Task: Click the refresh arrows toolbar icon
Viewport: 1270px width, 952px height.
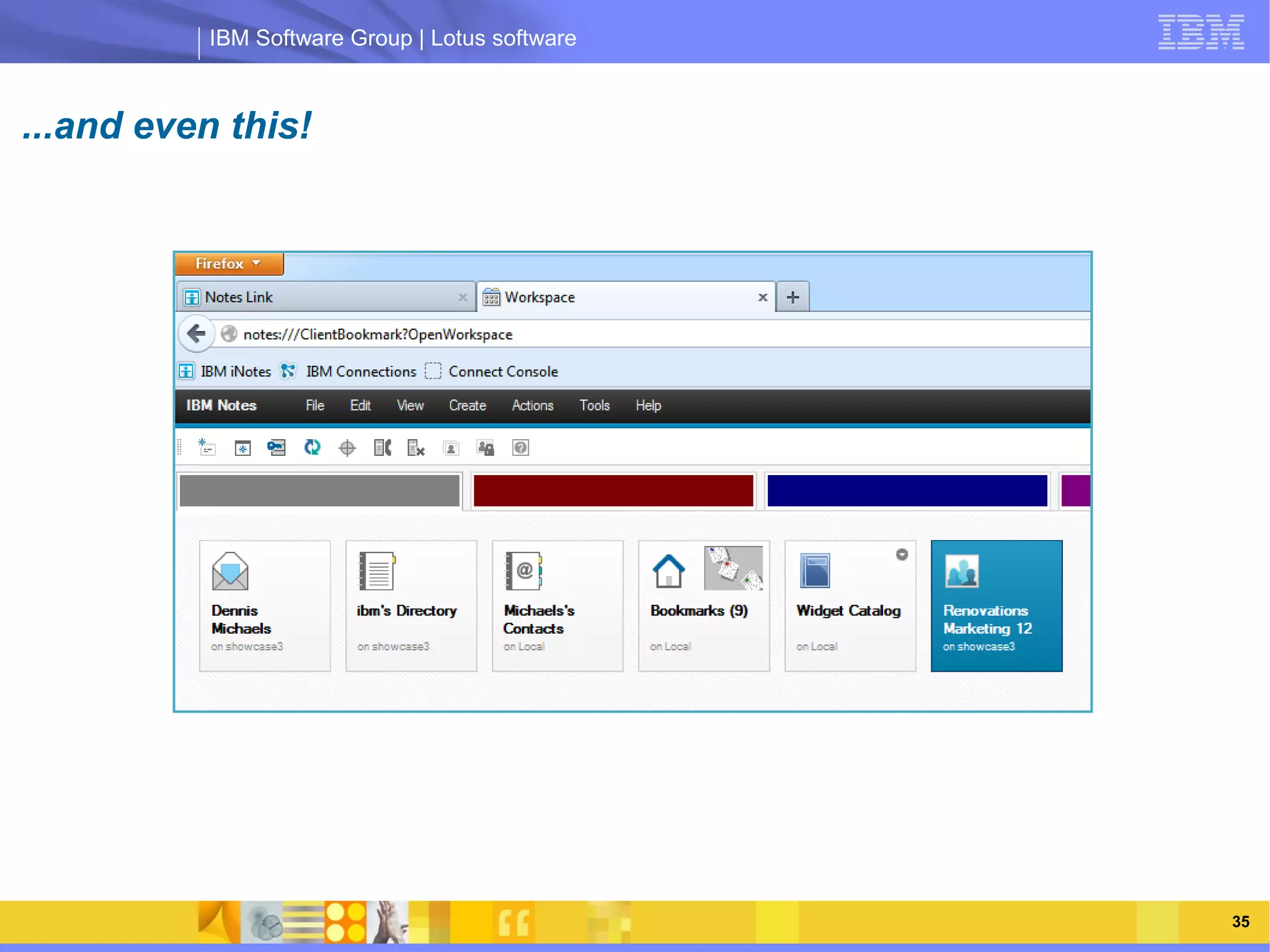Action: coord(313,447)
